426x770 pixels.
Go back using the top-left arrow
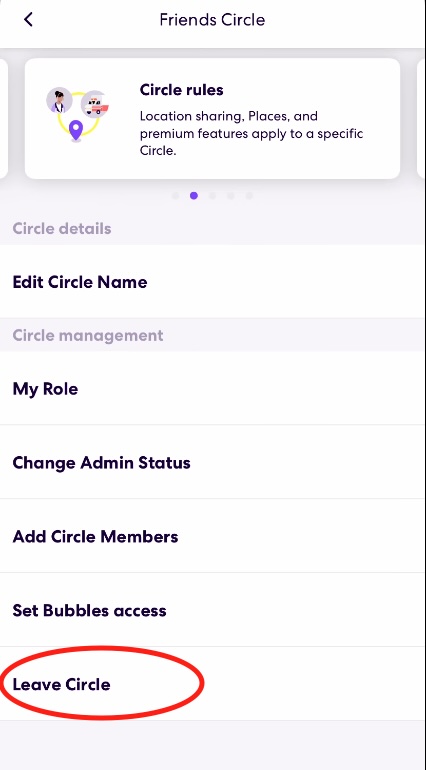(x=28, y=20)
